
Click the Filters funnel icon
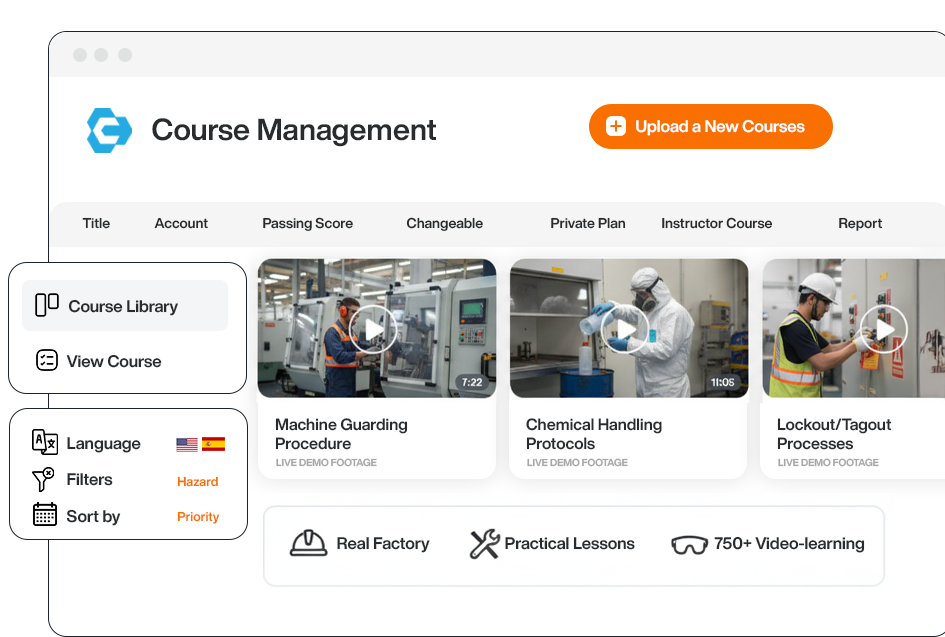click(44, 480)
